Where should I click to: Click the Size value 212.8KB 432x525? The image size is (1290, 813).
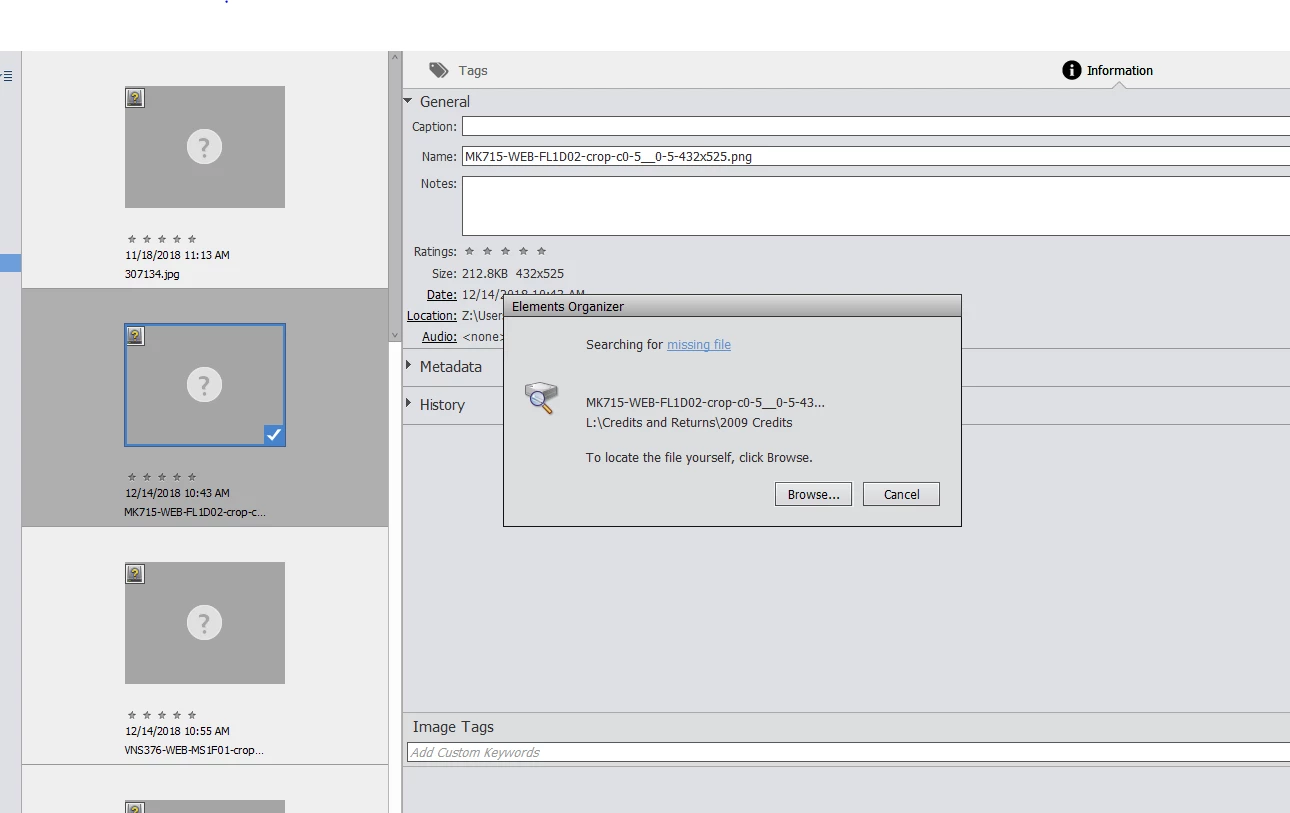tap(513, 273)
